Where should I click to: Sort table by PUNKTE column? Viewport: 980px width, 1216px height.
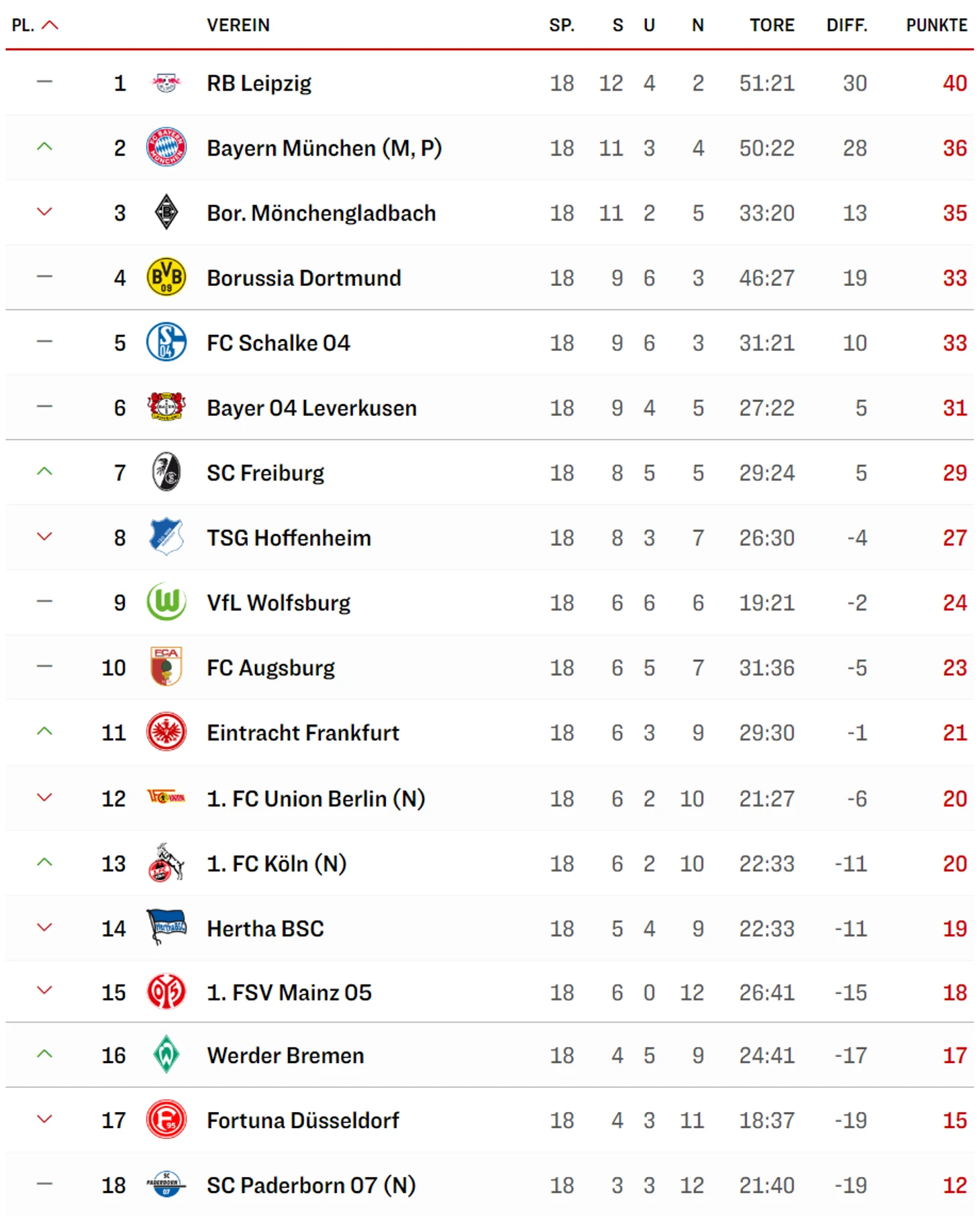coord(936,26)
